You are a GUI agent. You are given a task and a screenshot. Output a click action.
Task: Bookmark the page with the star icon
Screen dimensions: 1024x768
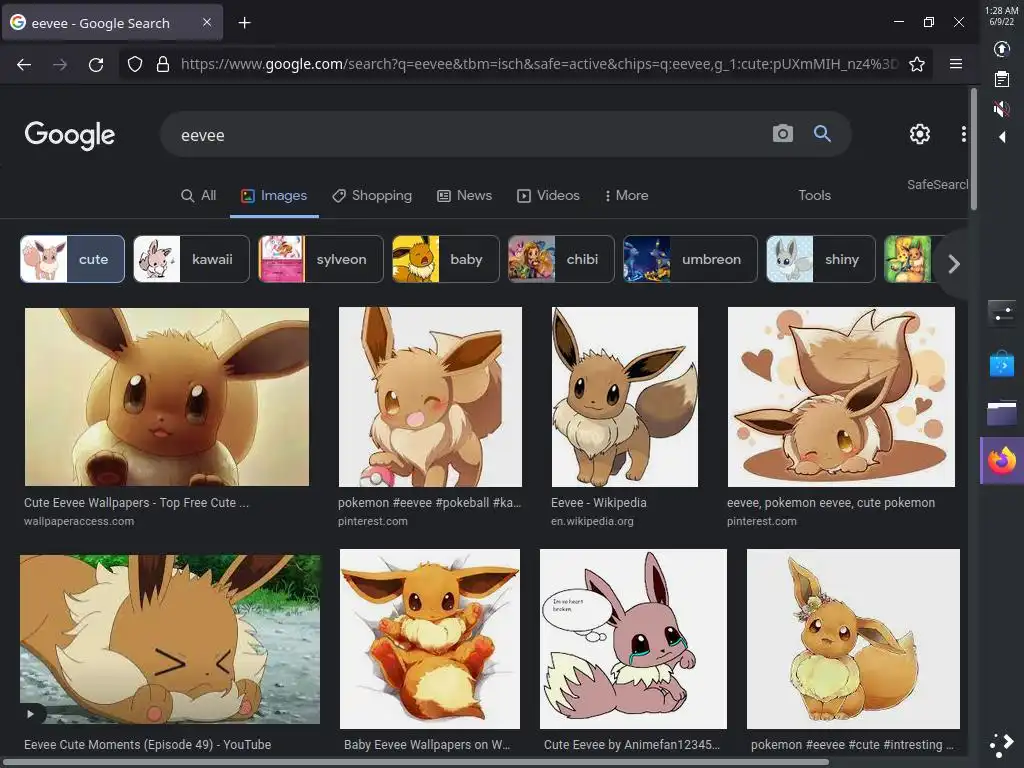917,64
